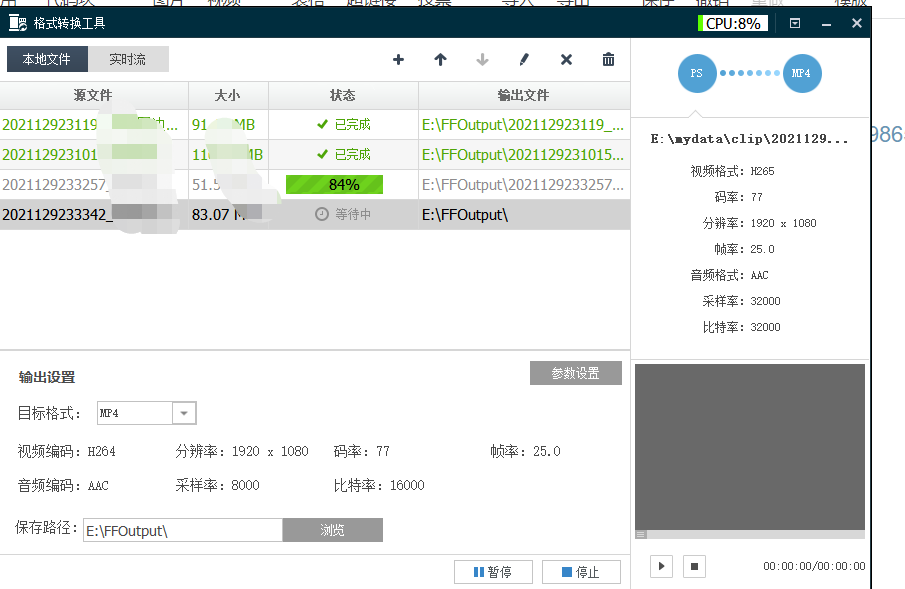Stop conversion with the 停止 button

point(581,572)
